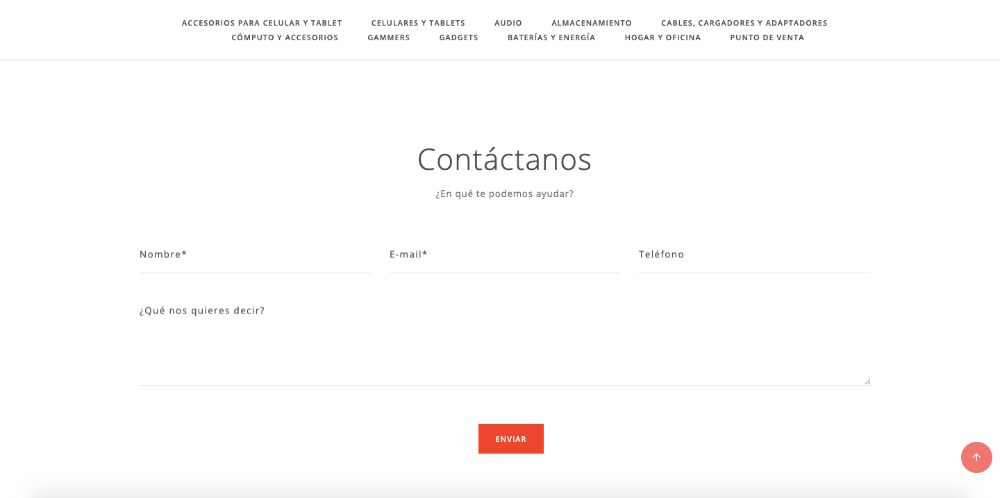Click the '¿En qué te podemos ayudar?' subtitle
The height and width of the screenshot is (498, 1000).
click(x=504, y=194)
